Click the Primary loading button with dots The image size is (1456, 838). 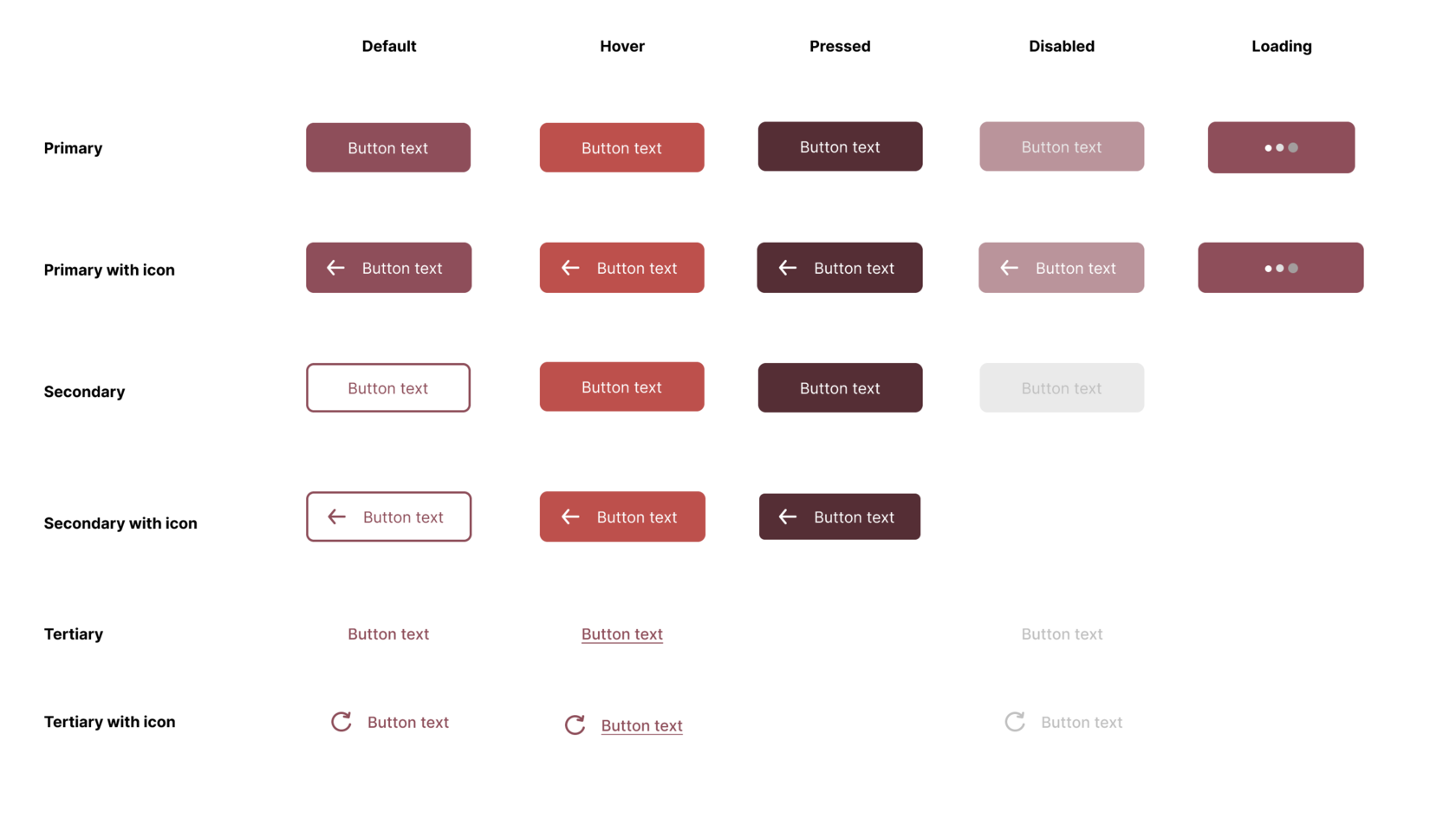tap(1281, 148)
